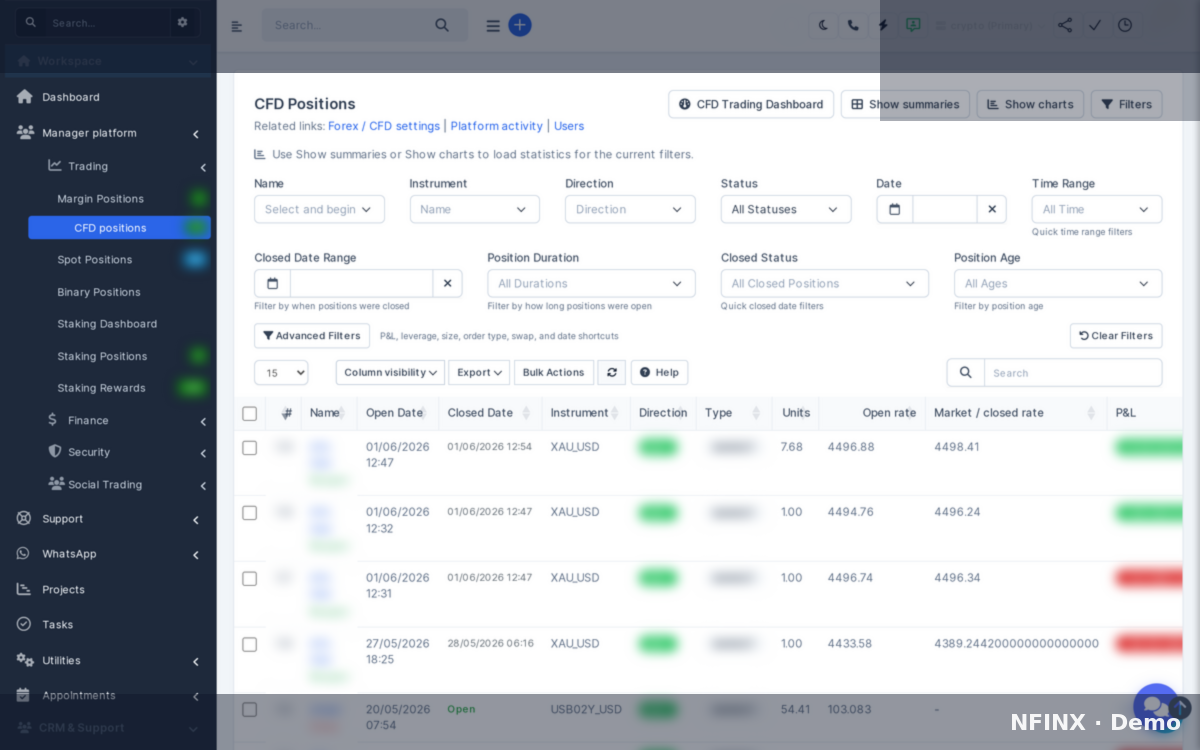Open the All Ages dropdown
The height and width of the screenshot is (750, 1200).
(1058, 283)
